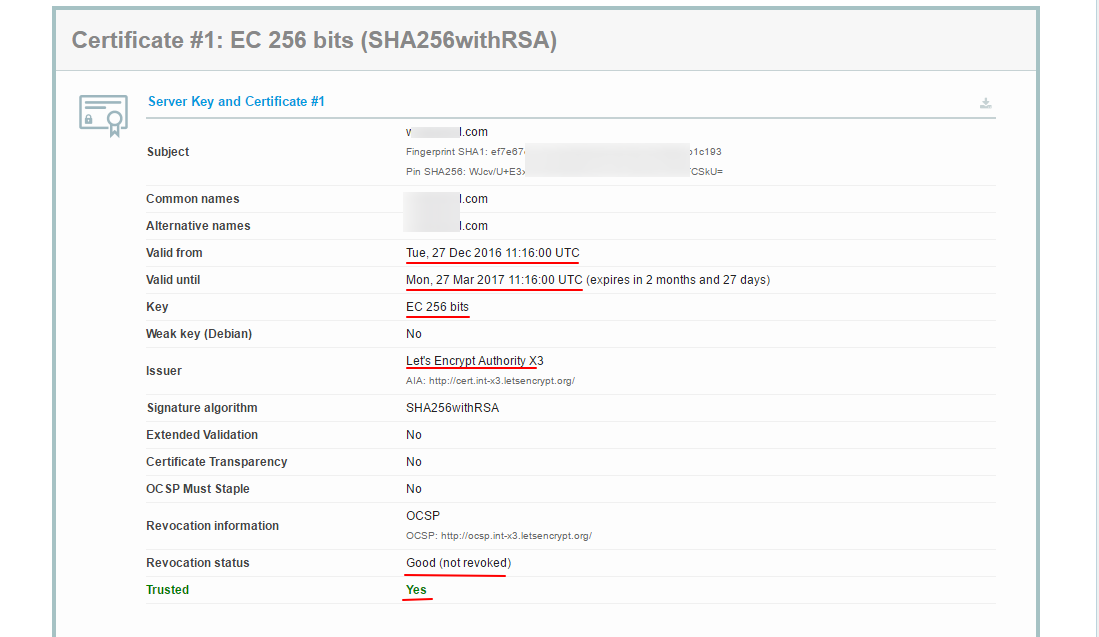This screenshot has width=1099, height=637.
Task: Click the Extended Validation No value
Action: 414,435
